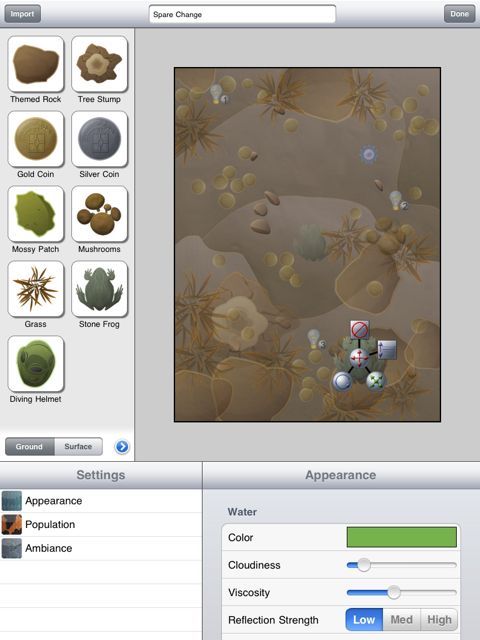Set Reflection Strength to High

pos(439,620)
